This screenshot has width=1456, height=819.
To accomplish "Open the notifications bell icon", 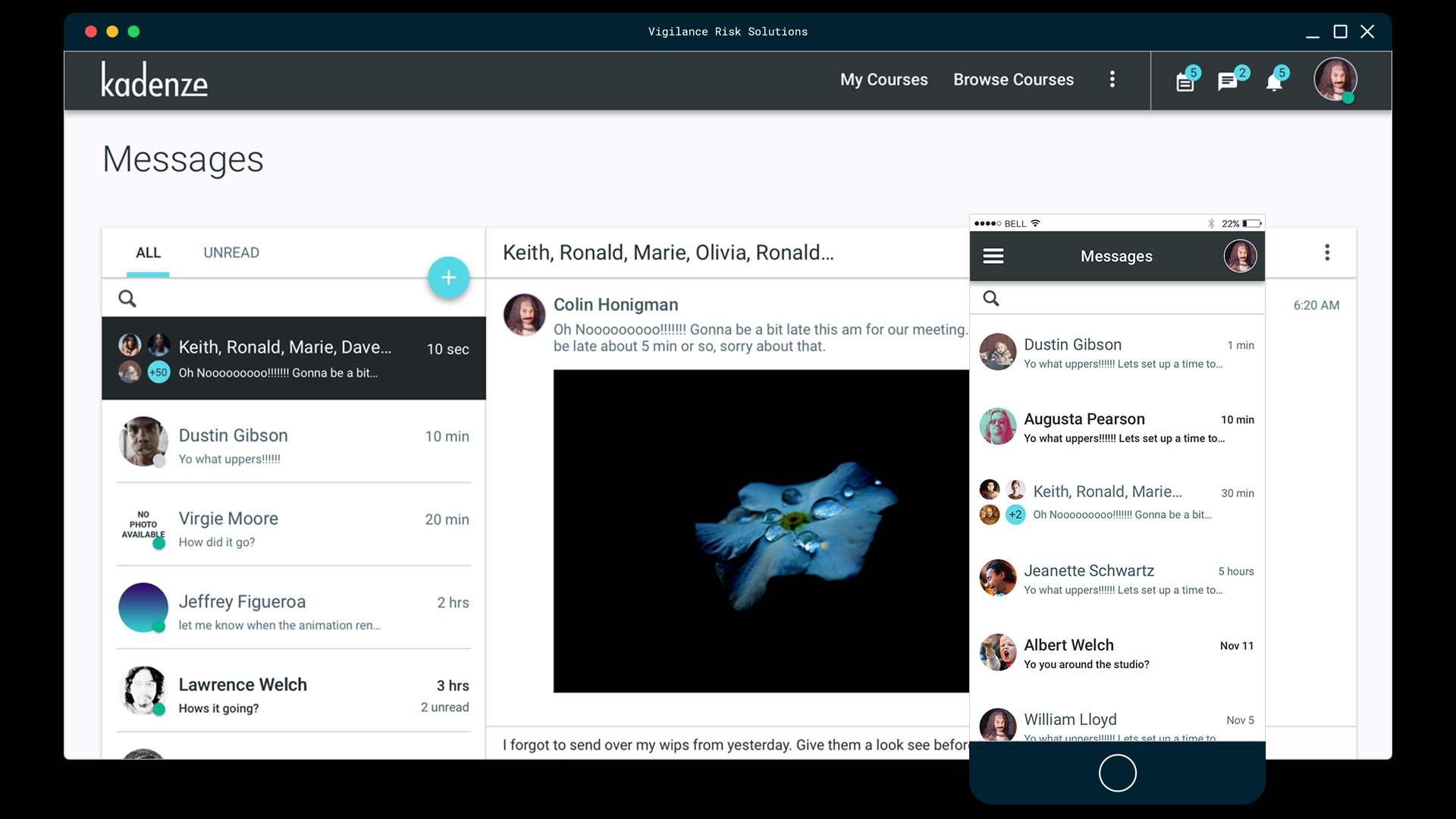I will pos(1274,82).
